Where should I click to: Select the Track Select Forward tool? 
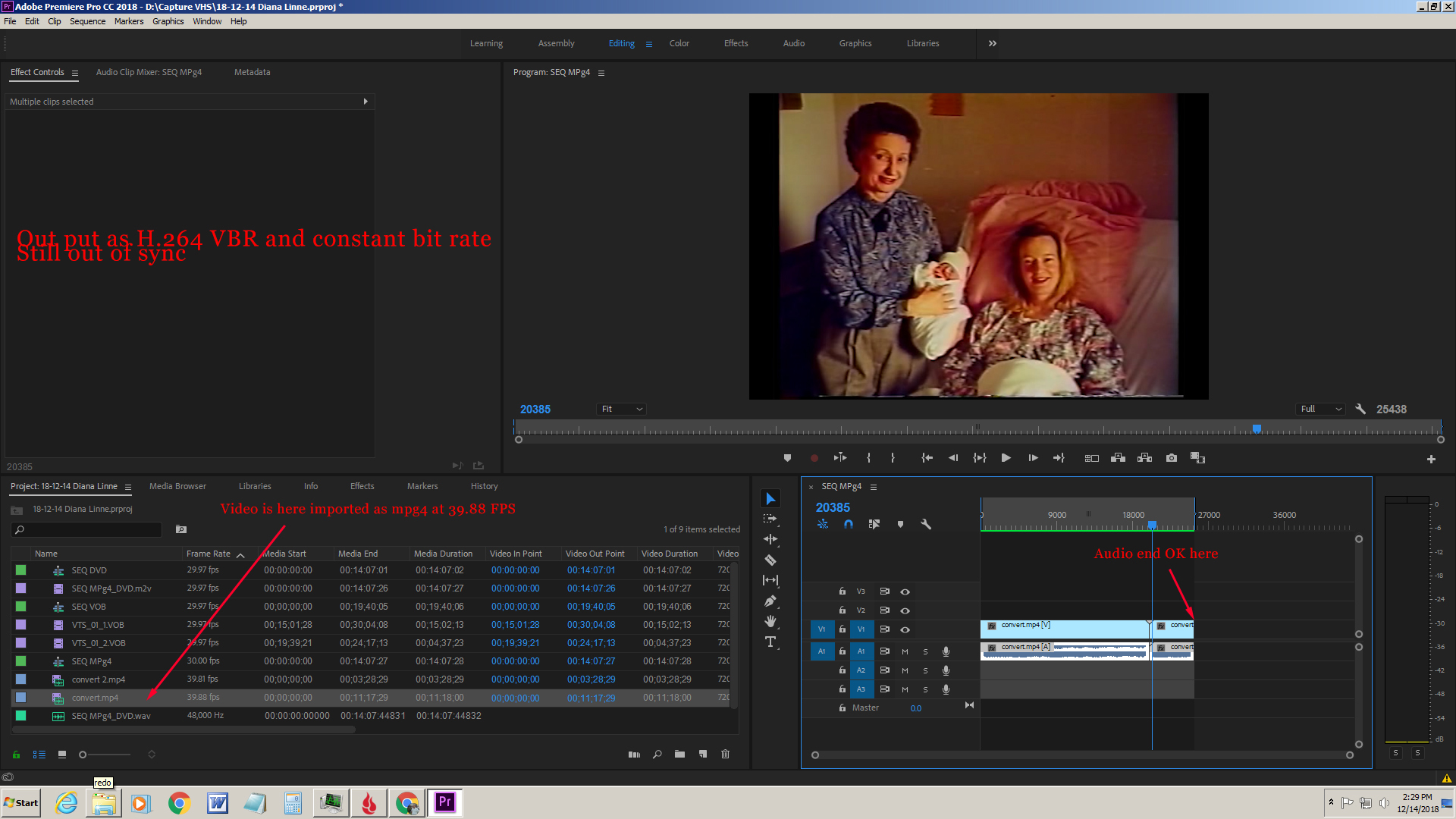pyautogui.click(x=770, y=519)
